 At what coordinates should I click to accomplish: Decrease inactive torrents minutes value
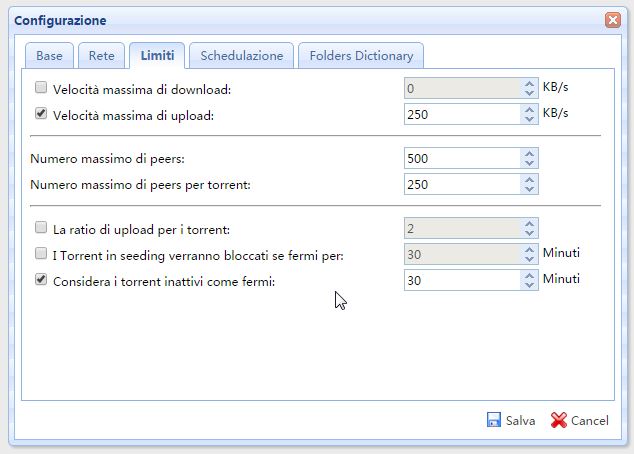click(x=529, y=286)
